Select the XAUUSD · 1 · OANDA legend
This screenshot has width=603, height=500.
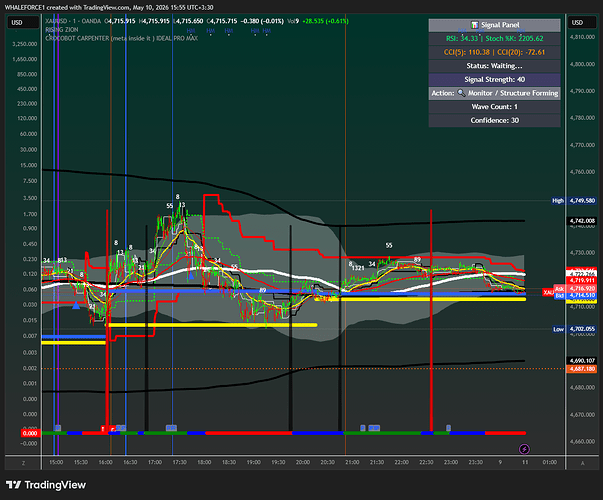[x=73, y=21]
